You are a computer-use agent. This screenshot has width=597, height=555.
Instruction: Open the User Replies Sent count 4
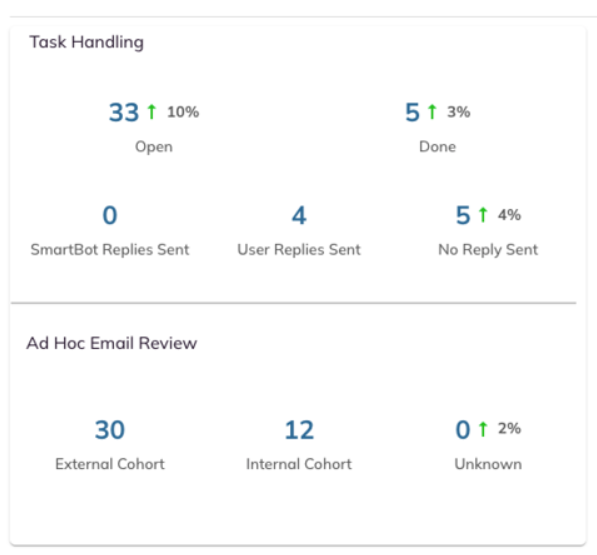pos(299,215)
